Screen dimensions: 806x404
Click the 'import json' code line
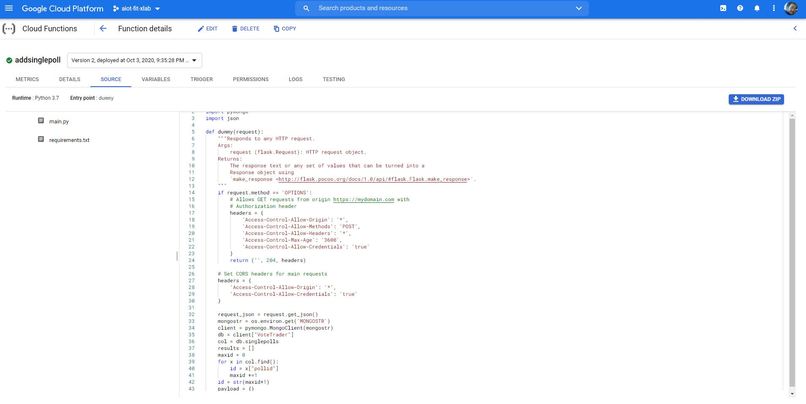222,118
